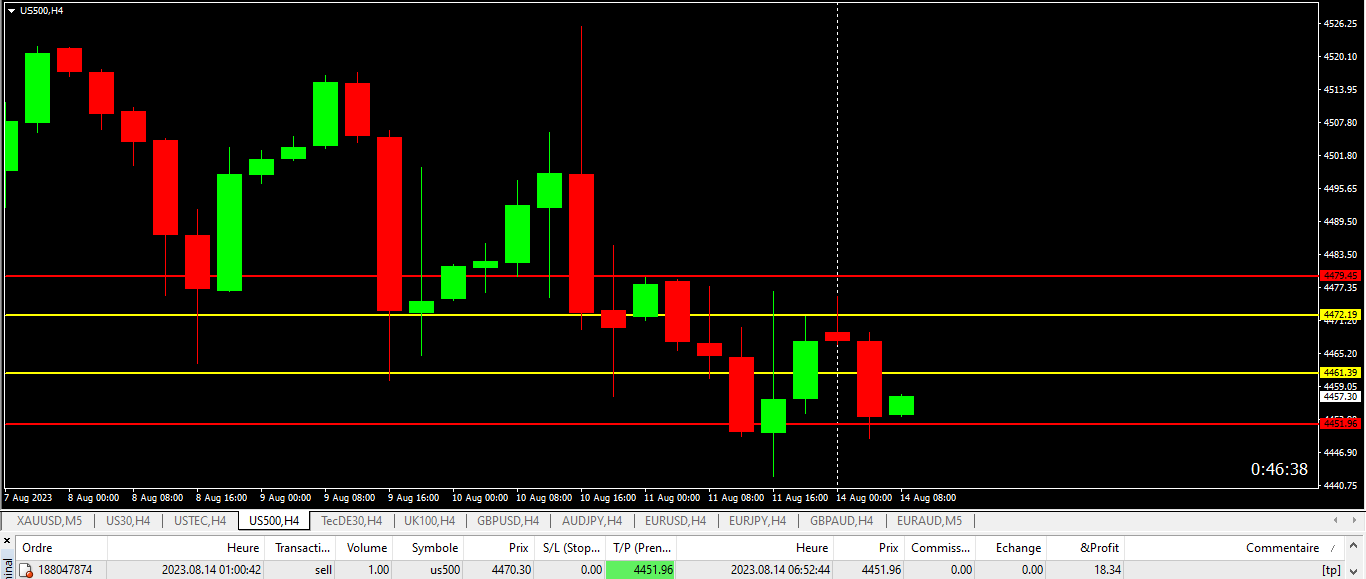Switch to the US30,H4 chart tab
Viewport: 1366px width, 579px height.
128,521
